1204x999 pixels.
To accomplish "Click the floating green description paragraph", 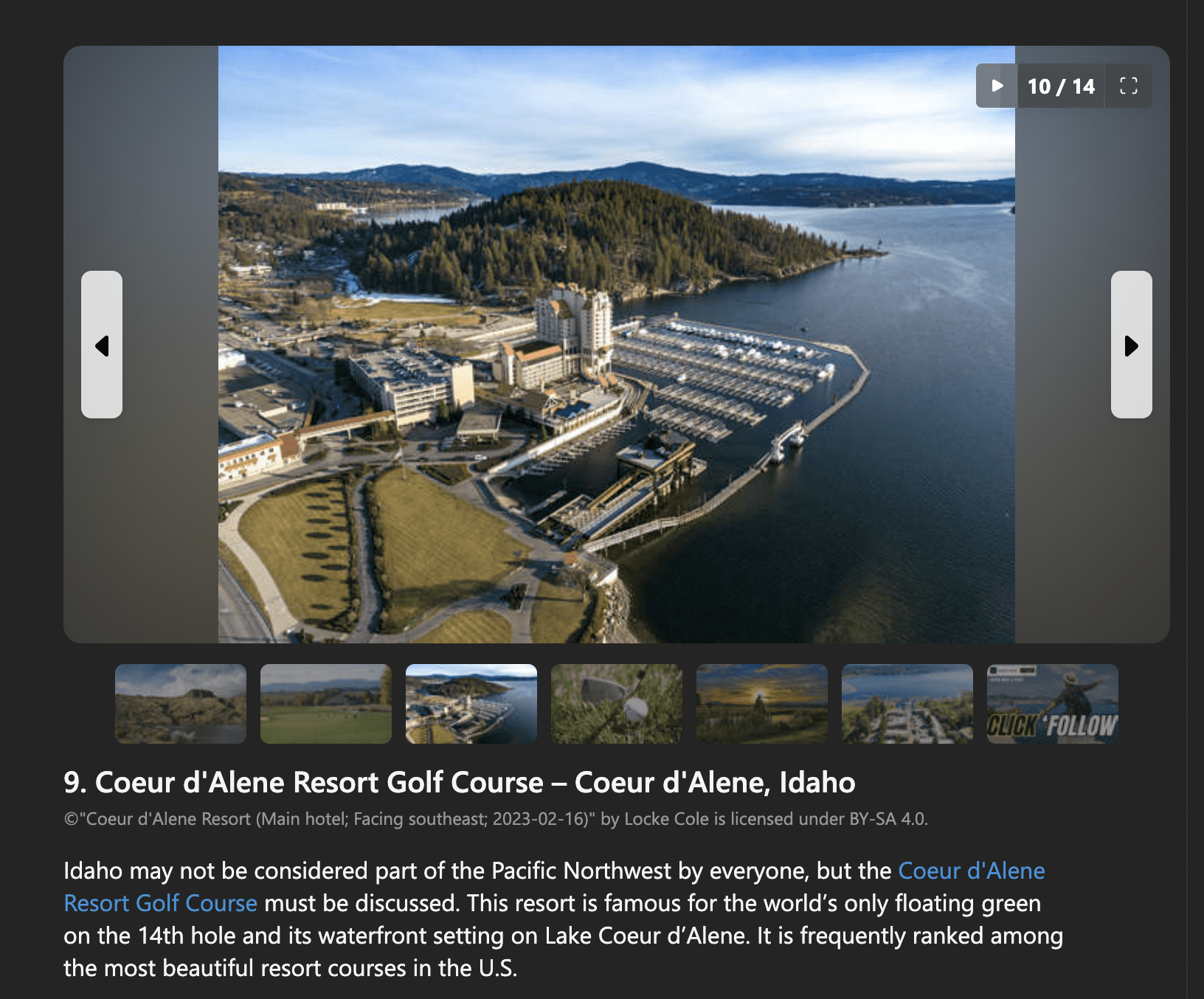I will (563, 919).
